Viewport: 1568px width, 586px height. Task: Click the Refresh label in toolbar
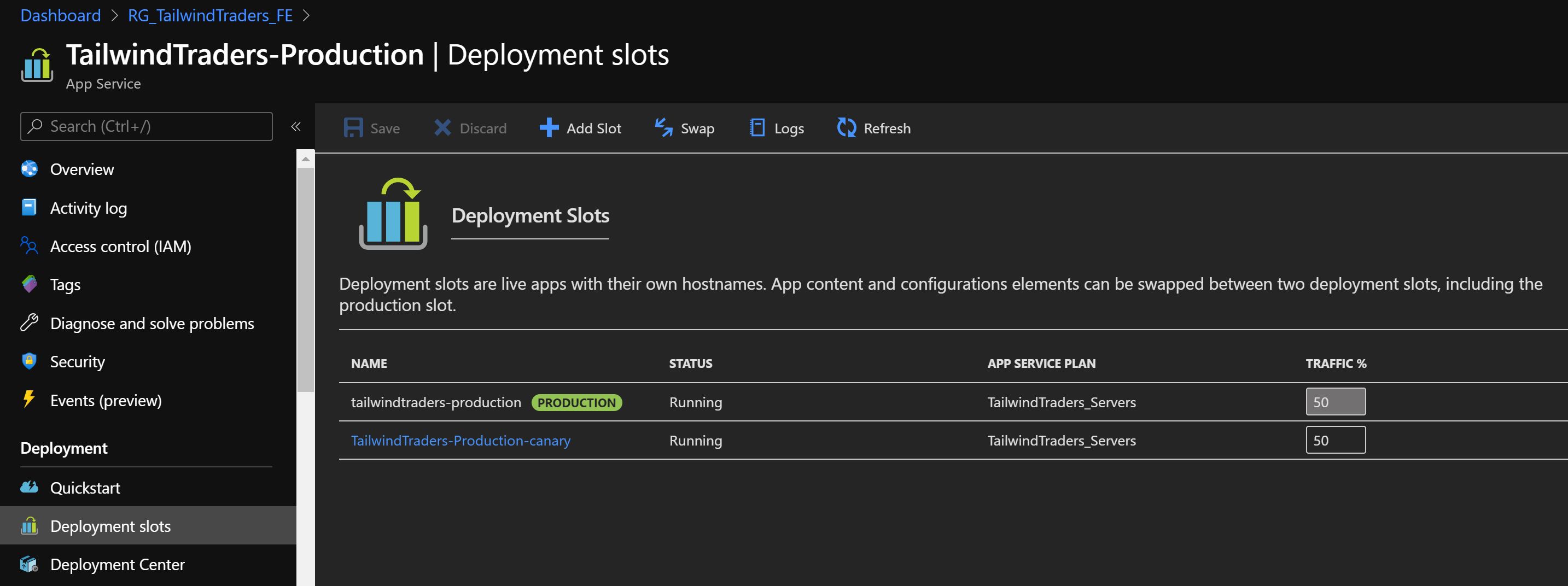887,128
